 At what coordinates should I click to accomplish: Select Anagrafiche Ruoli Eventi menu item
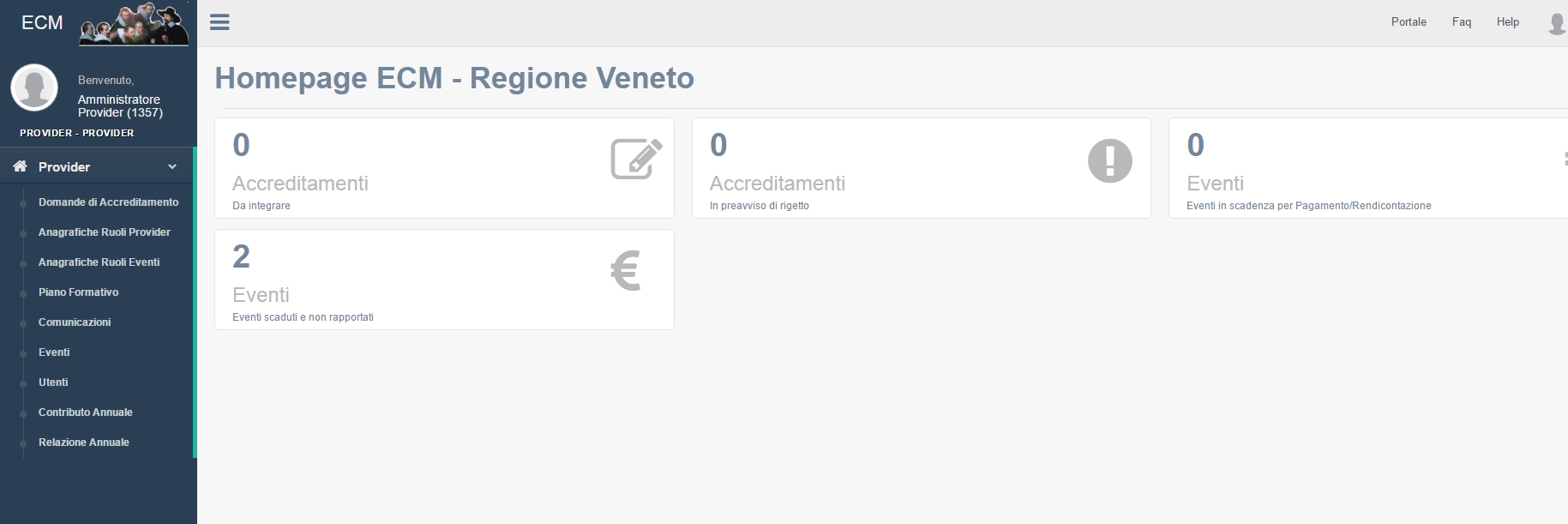(99, 262)
